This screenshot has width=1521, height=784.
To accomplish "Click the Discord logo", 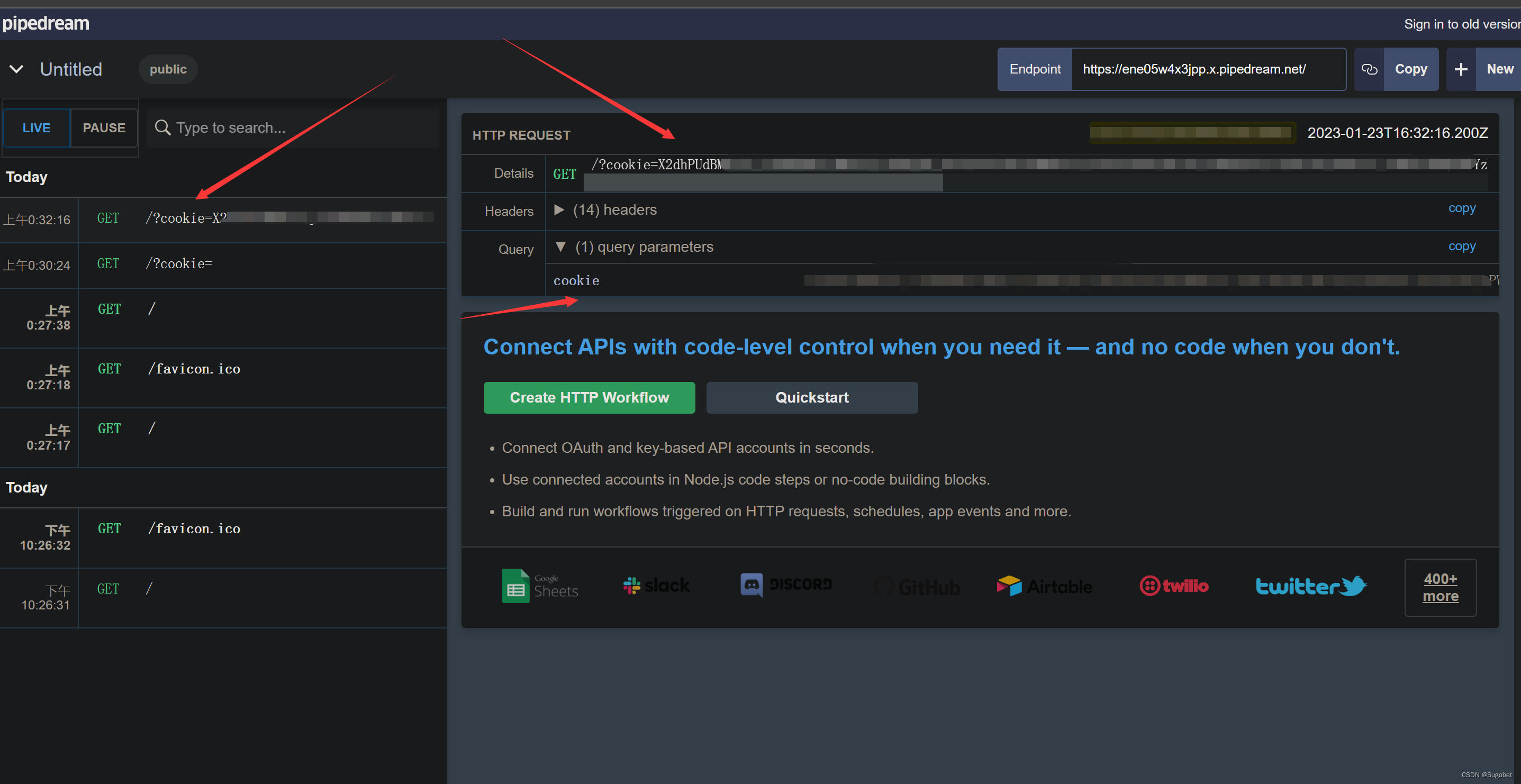I will tap(786, 585).
